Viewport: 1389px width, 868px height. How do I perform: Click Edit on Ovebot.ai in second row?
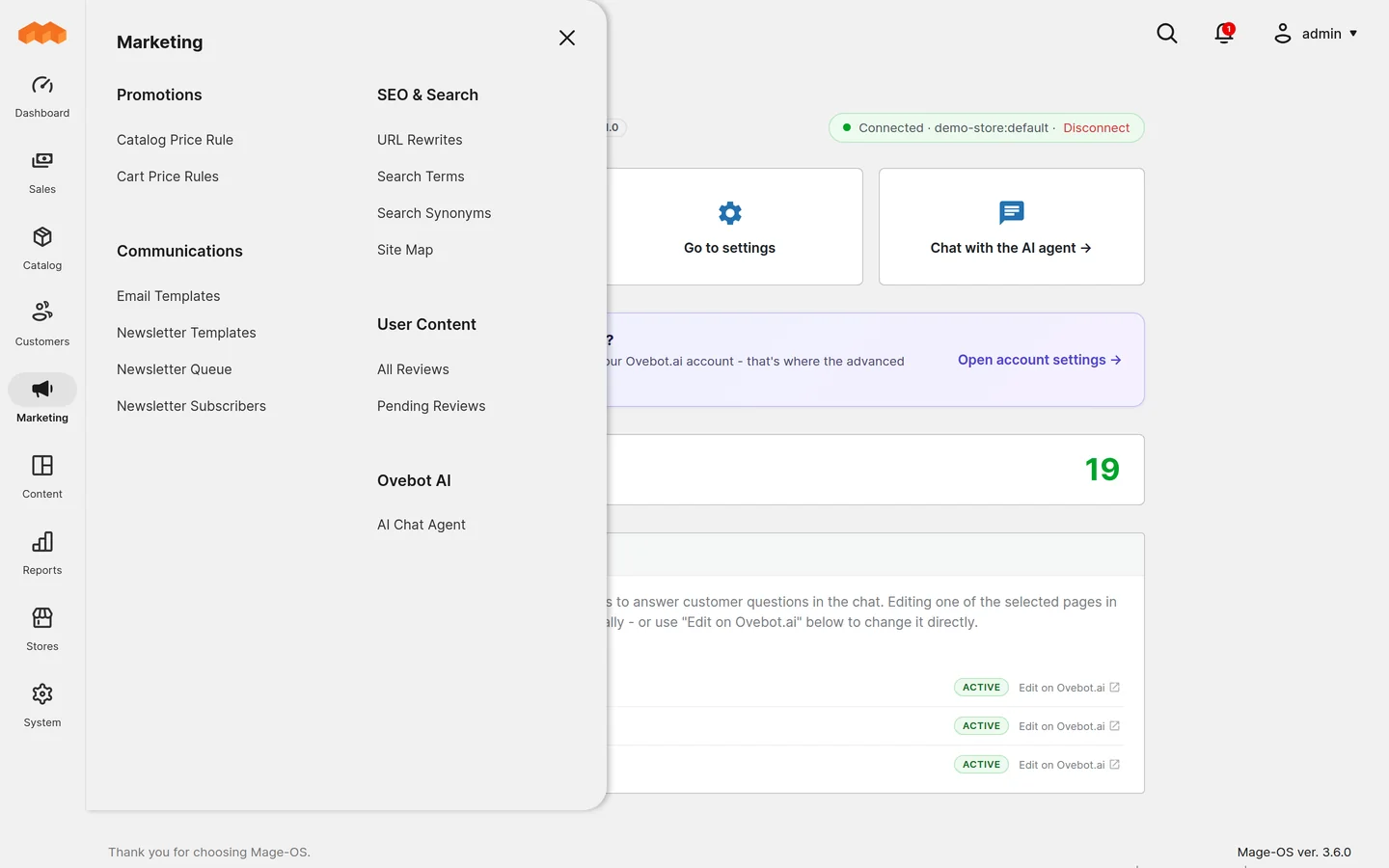pos(1069,726)
